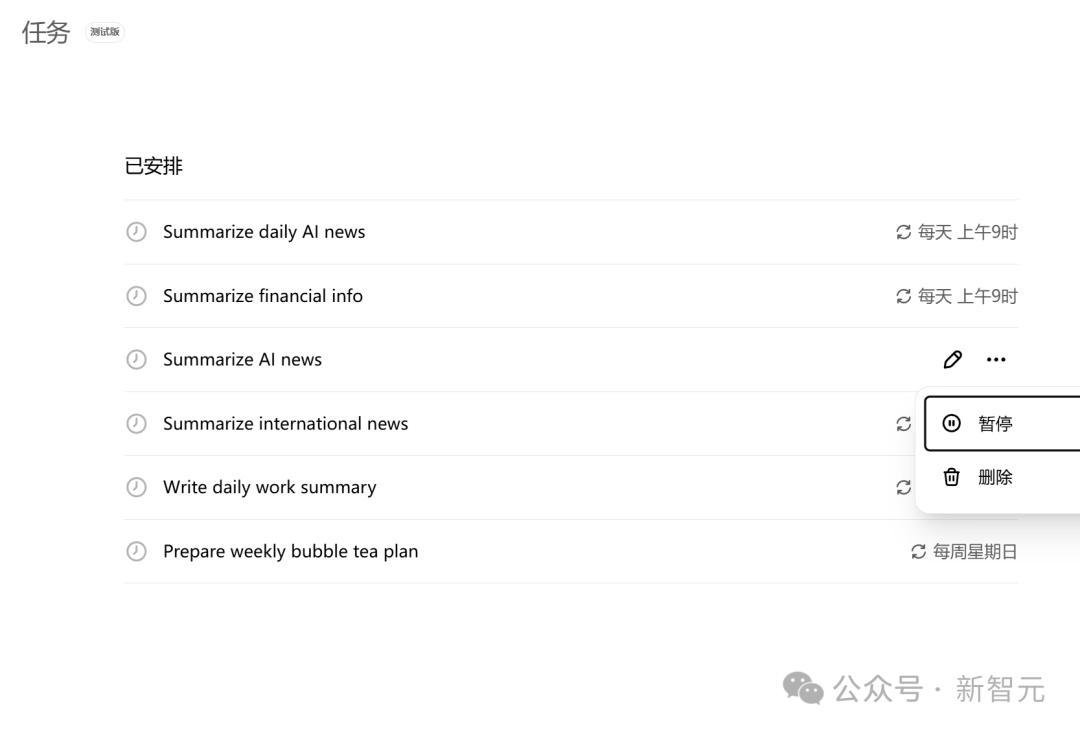Click the clock icon beside Prepare weekly bubble tea plan
Viewport: 1080px width, 733px height.
(x=136, y=551)
